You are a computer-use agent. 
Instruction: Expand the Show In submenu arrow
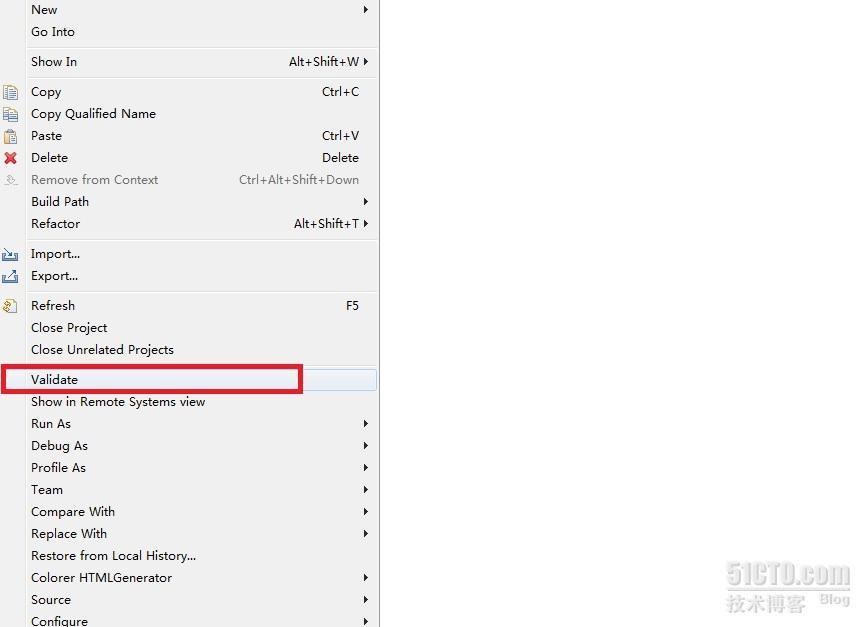[x=365, y=61]
